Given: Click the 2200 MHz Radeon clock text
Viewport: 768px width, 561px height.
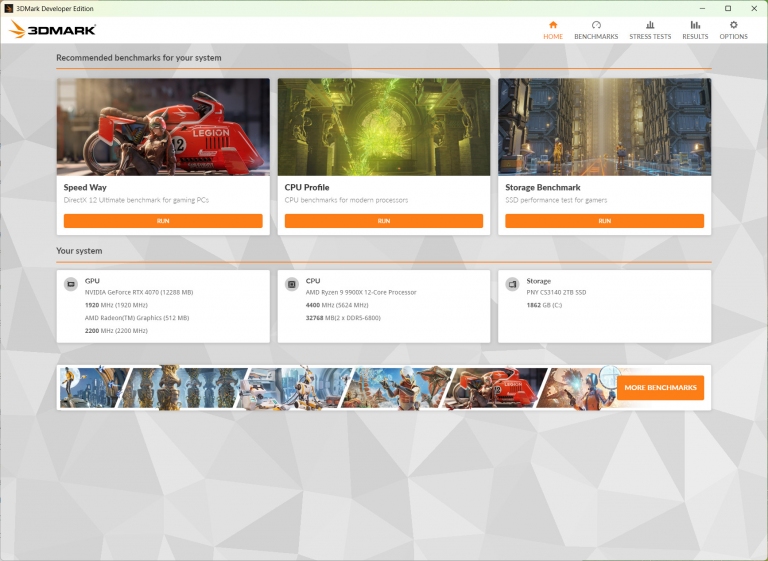Looking at the screenshot, I should (116, 331).
